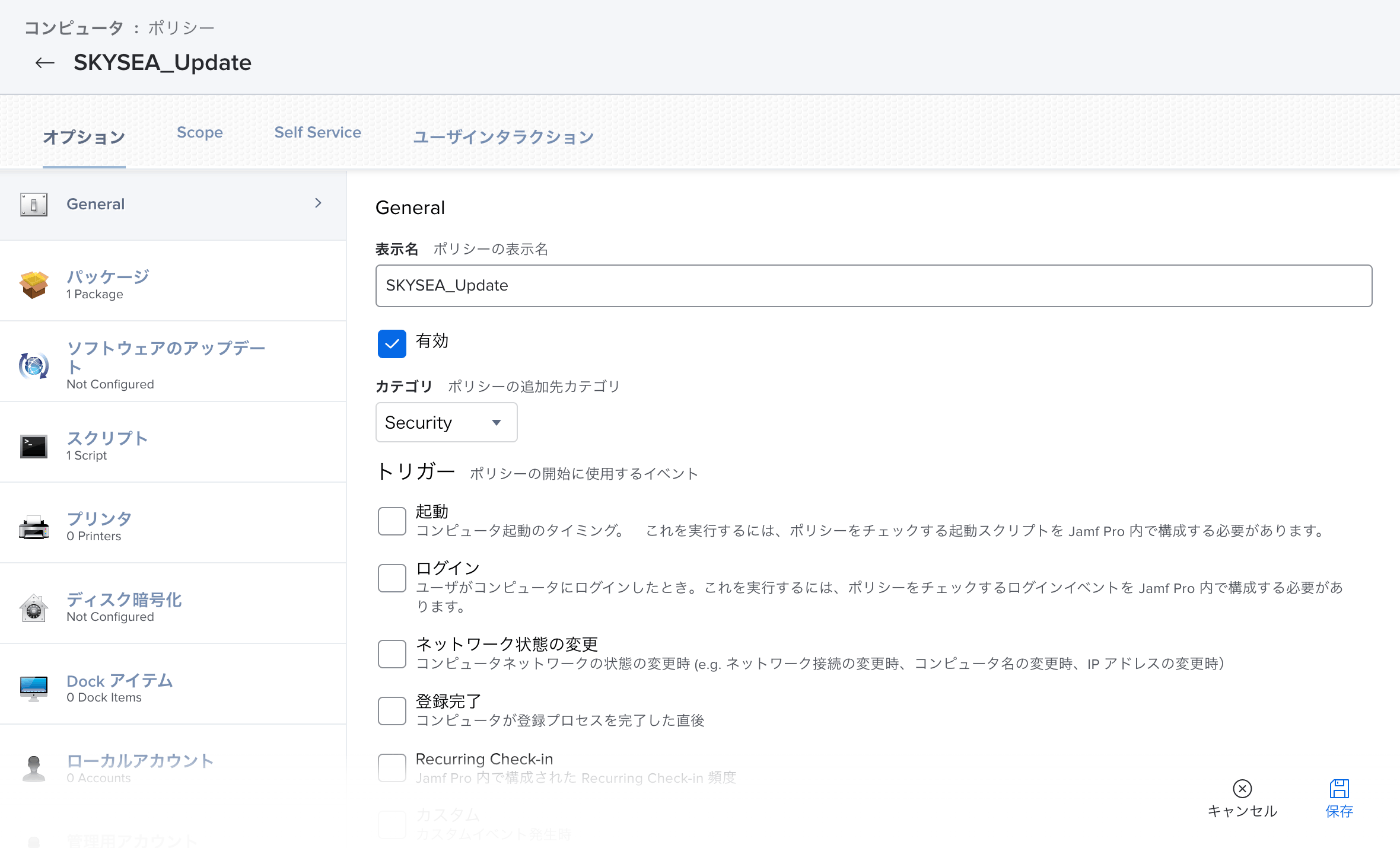Image resolution: width=1400 pixels, height=848 pixels.
Task: Check the Recurring Check-in trigger
Action: pos(392,768)
